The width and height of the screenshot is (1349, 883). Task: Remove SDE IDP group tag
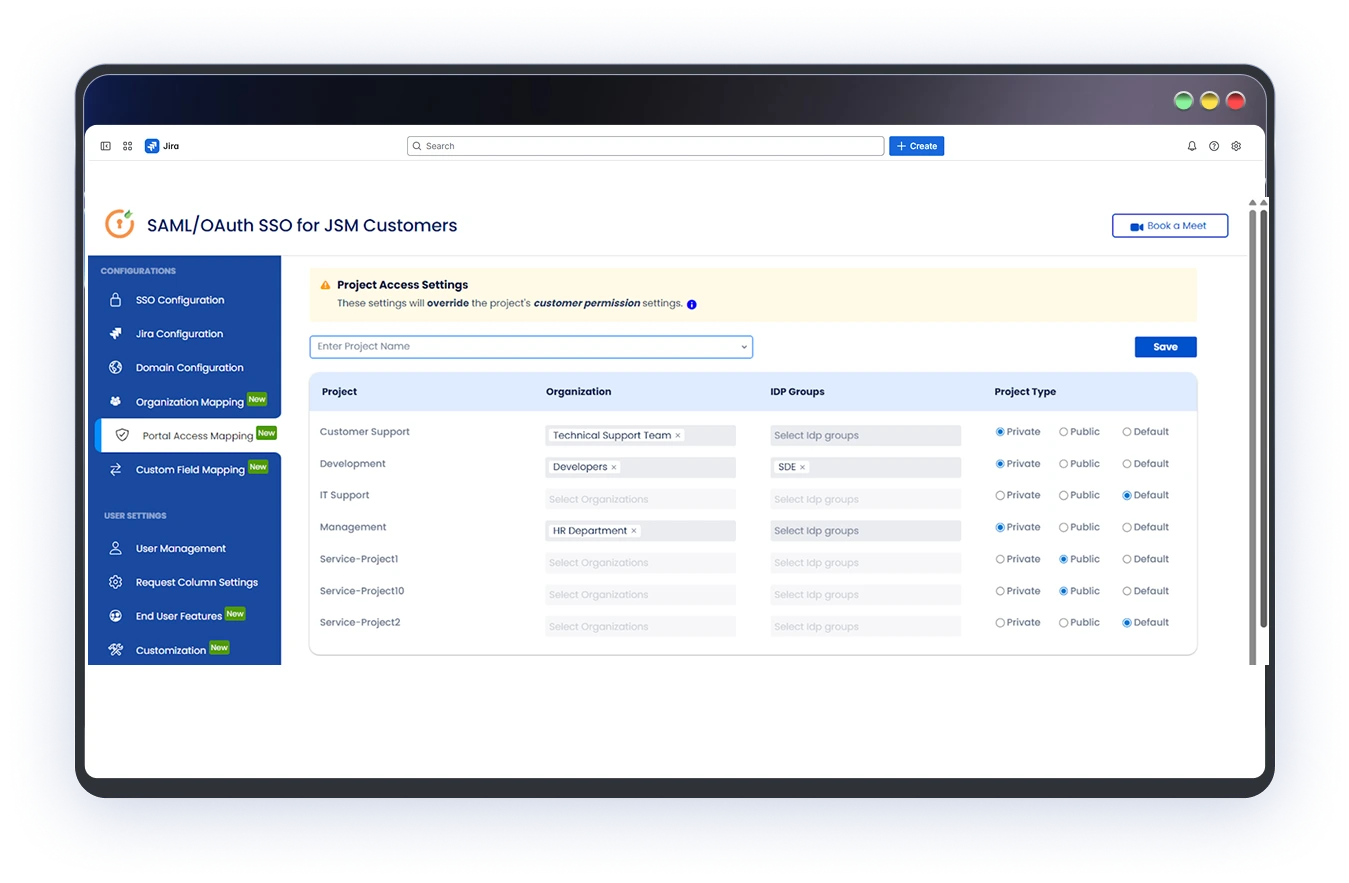pyautogui.click(x=802, y=468)
